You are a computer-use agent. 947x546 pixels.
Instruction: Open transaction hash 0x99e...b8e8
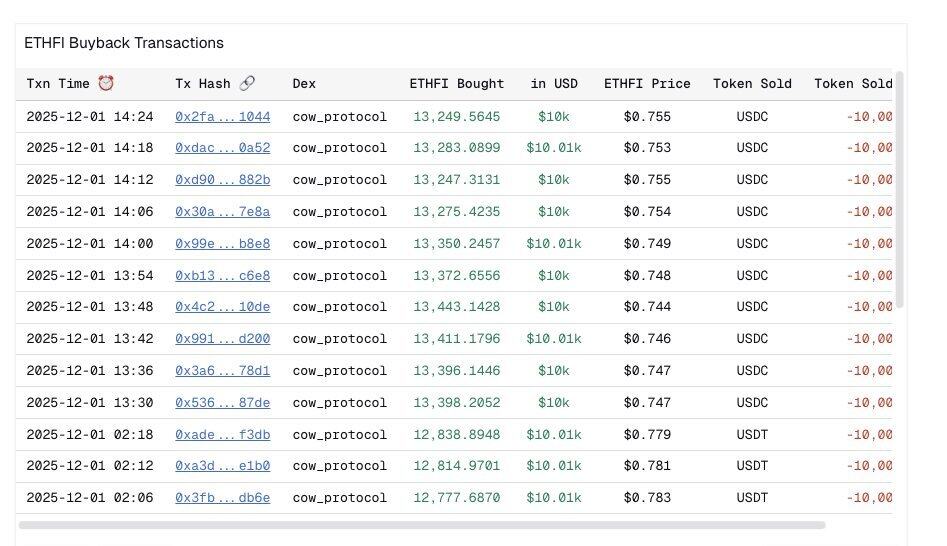tap(222, 244)
